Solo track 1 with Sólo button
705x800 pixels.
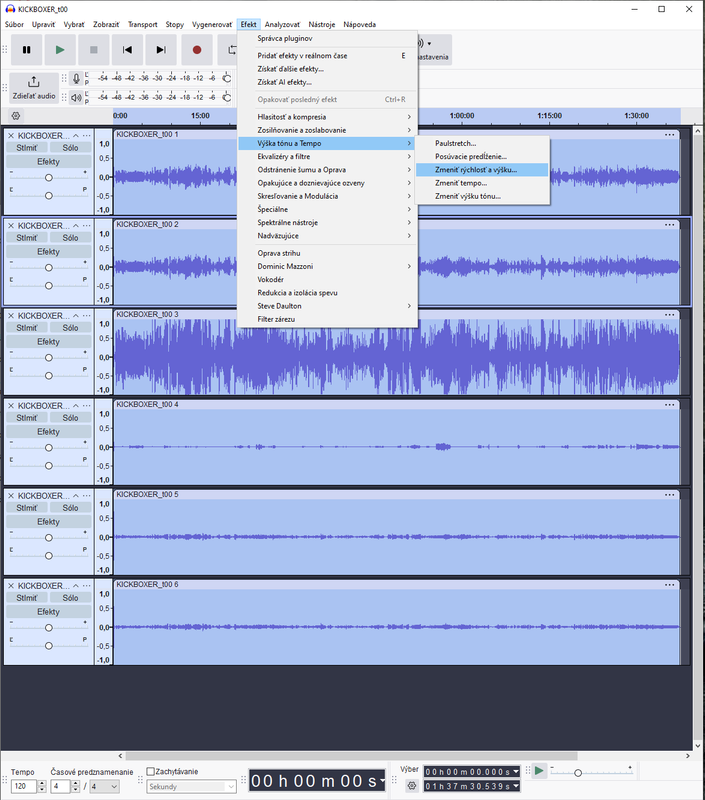[x=70, y=148]
